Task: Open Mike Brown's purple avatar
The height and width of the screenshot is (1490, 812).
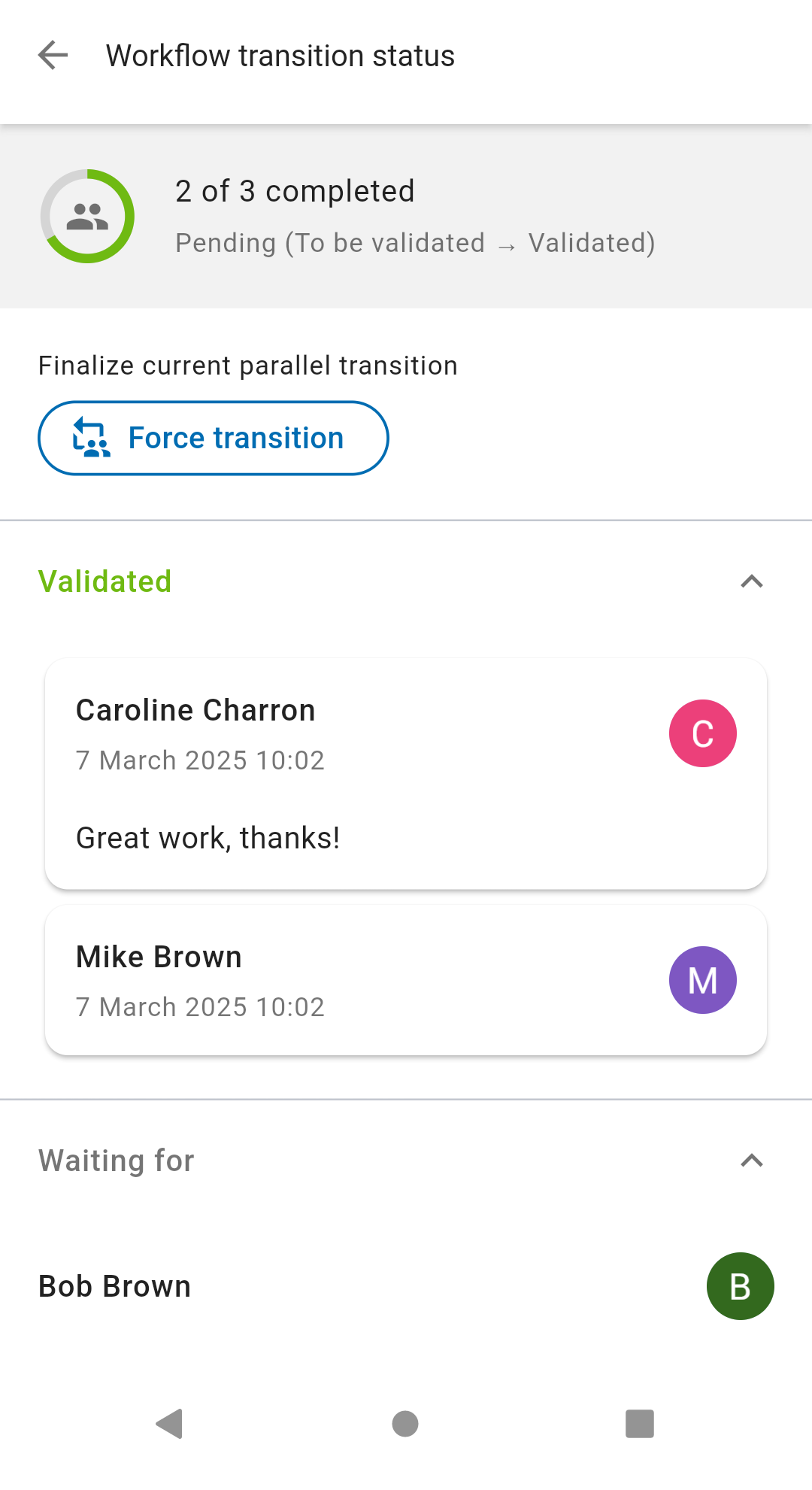Action: [x=702, y=980]
